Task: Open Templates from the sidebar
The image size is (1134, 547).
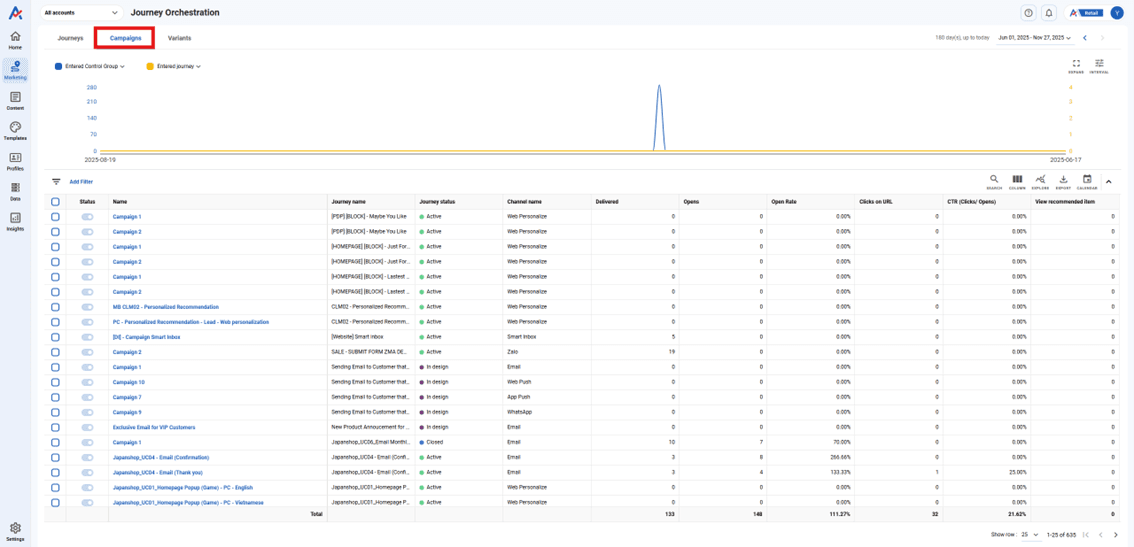Action: point(15,131)
